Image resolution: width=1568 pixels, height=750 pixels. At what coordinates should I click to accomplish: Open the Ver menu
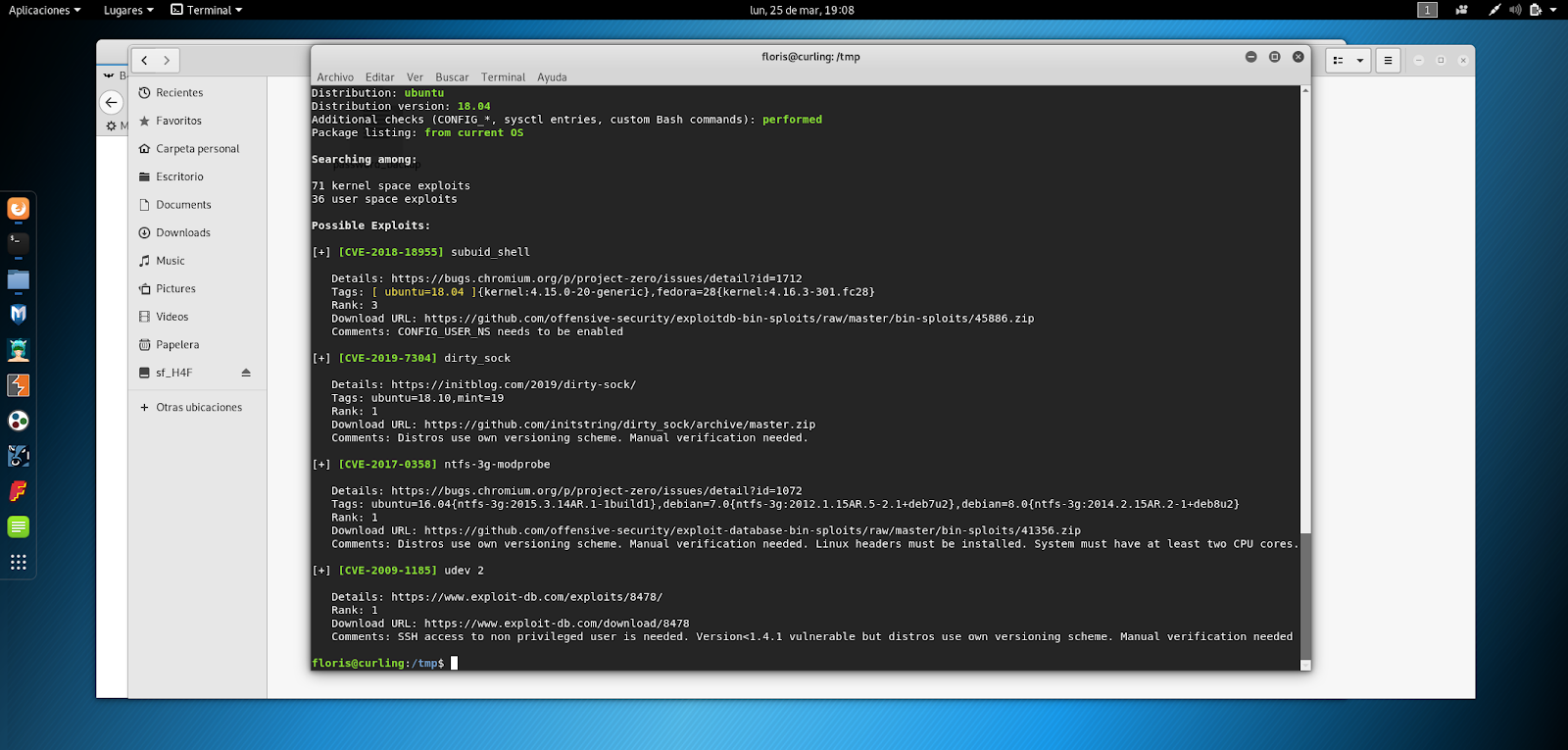point(416,77)
